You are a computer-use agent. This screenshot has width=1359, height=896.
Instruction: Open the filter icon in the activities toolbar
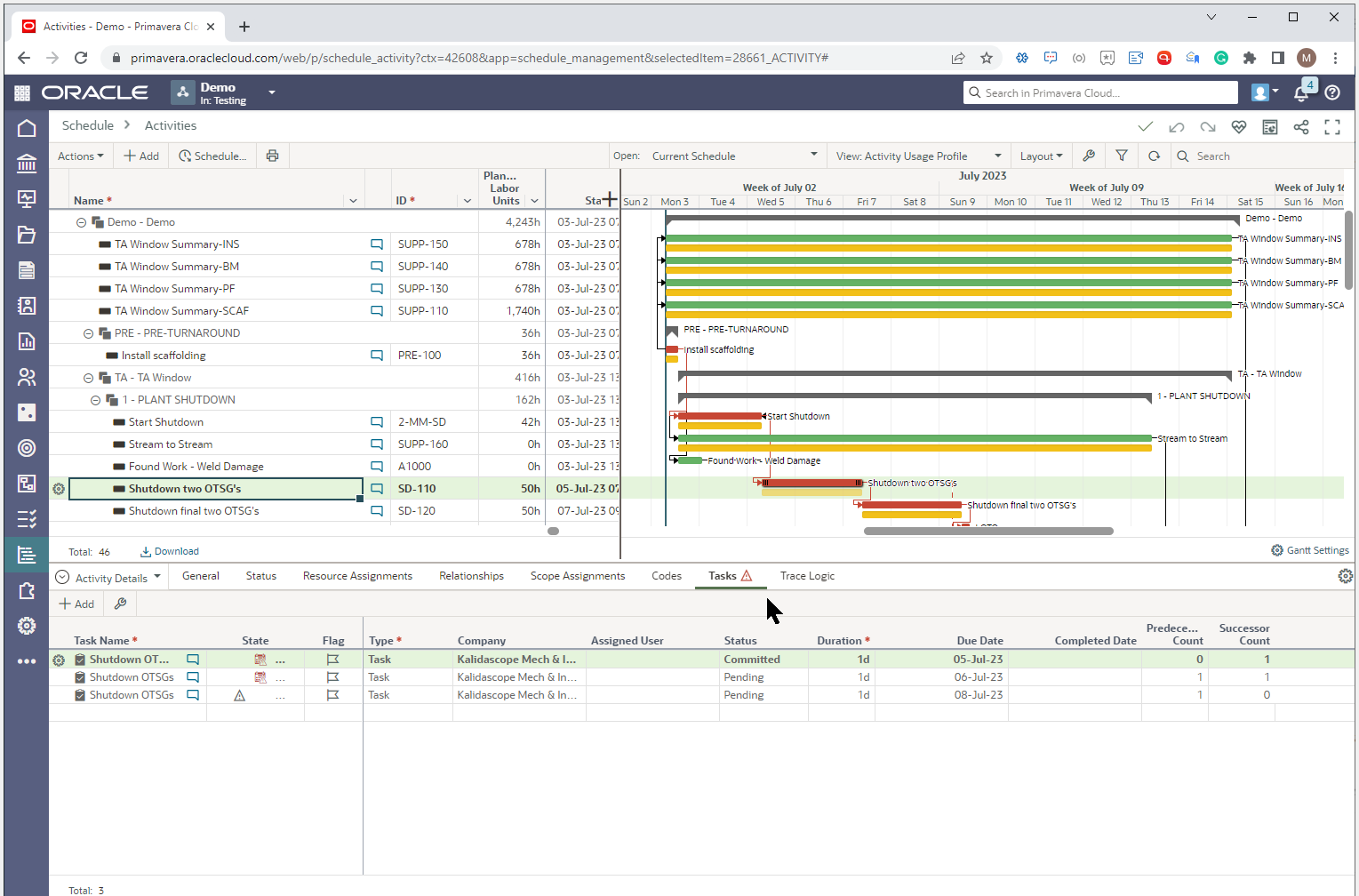[x=1122, y=156]
